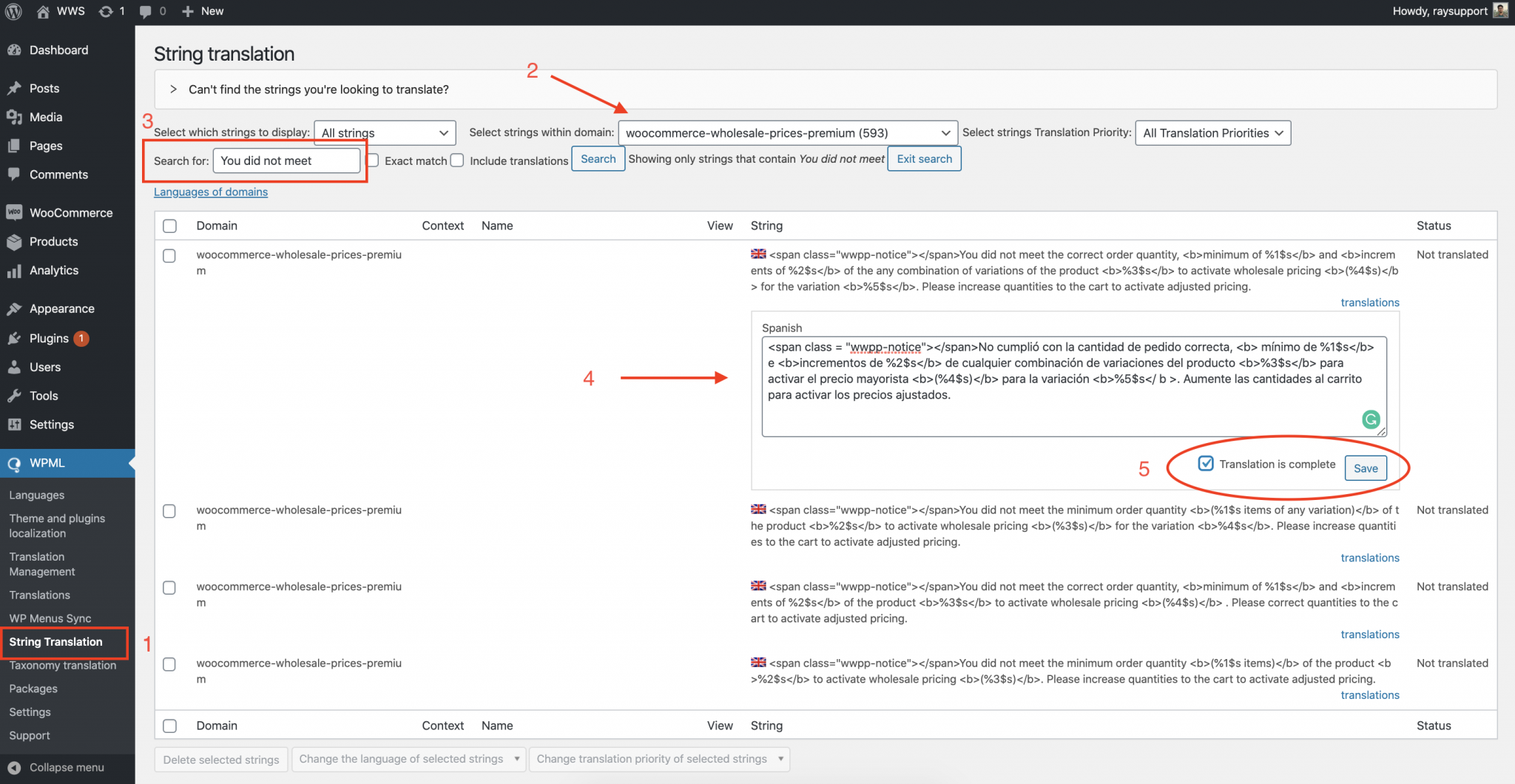This screenshot has height=784, width=1515.
Task: Click the WooCommerce icon in sidebar
Action: [x=14, y=212]
